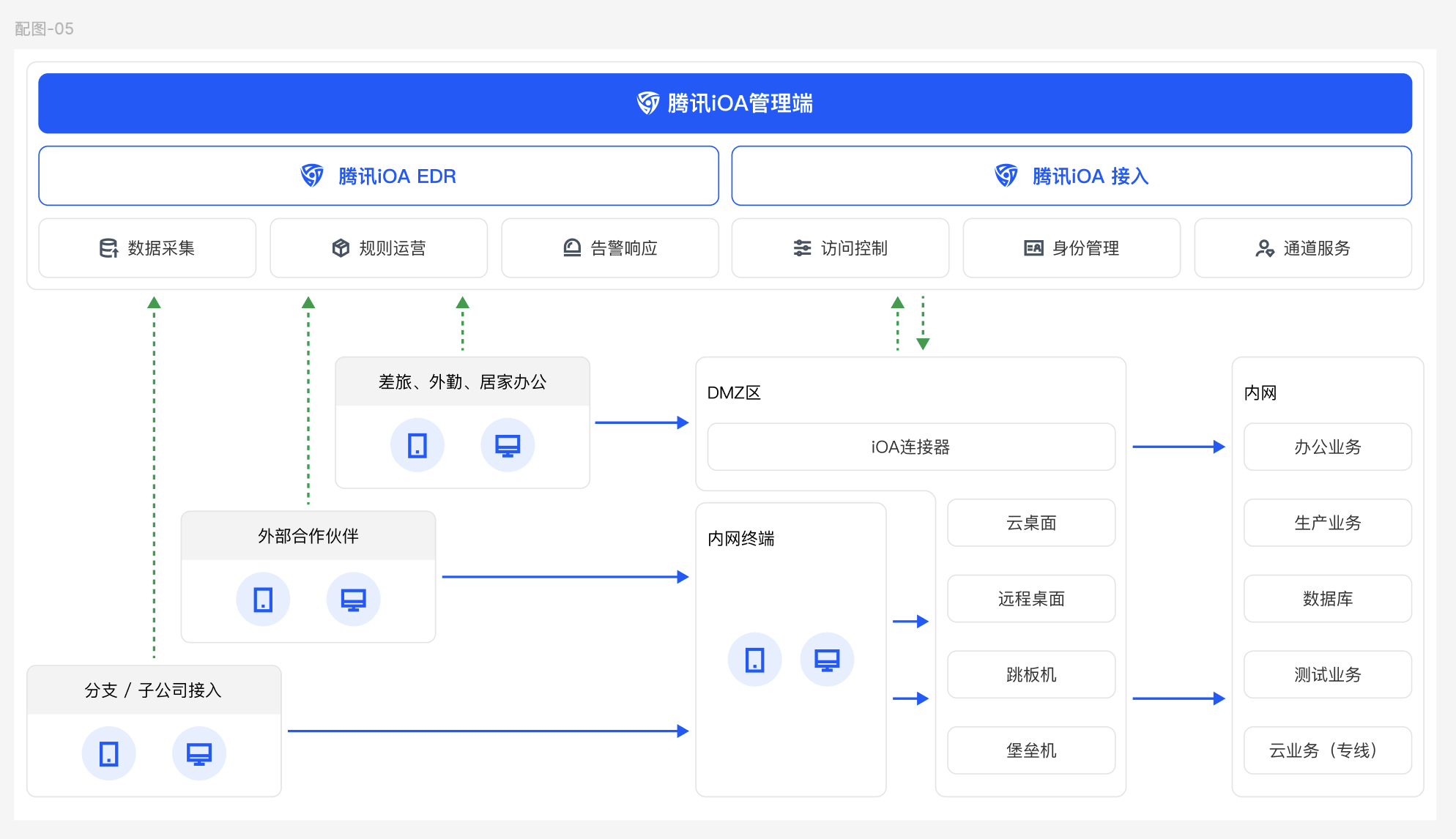This screenshot has height=839, width=1456.
Task: Select the 腾讯iOA EDR box
Action: tap(379, 176)
